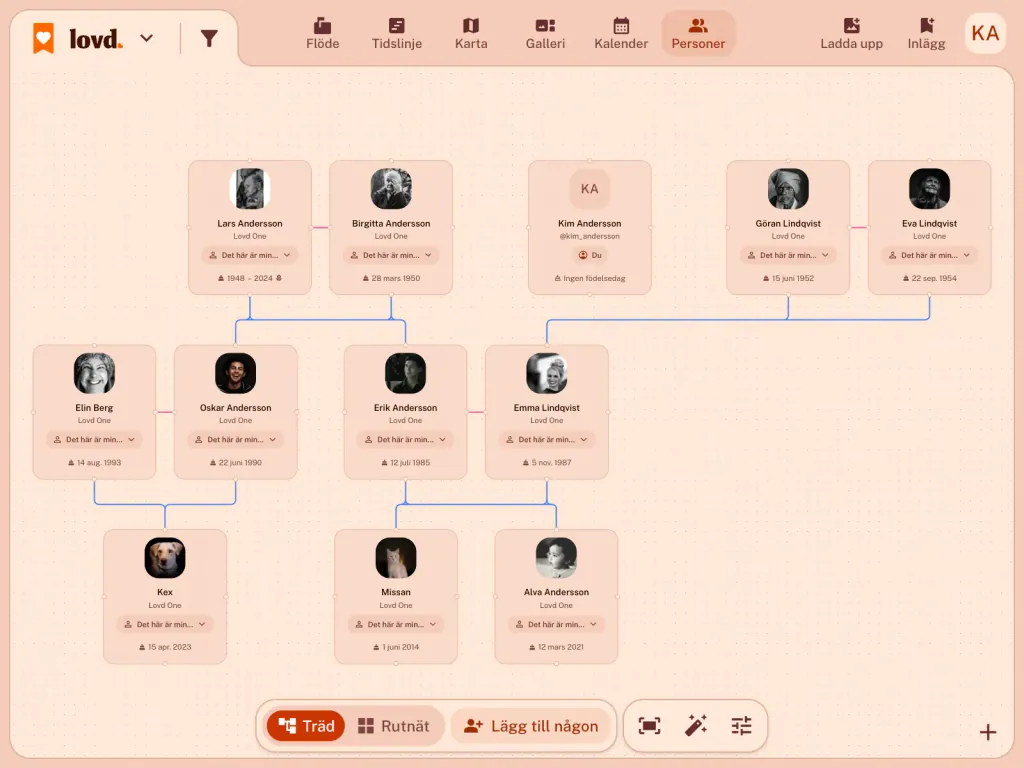Click Emma Lindqvist's name
Image resolution: width=1024 pixels, height=768 pixels.
click(547, 408)
